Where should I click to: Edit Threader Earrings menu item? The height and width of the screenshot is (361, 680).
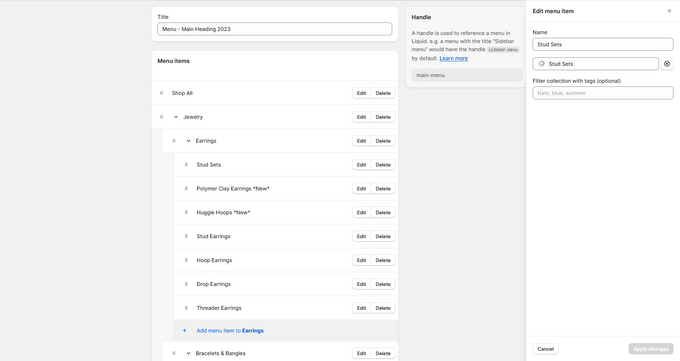pos(361,308)
